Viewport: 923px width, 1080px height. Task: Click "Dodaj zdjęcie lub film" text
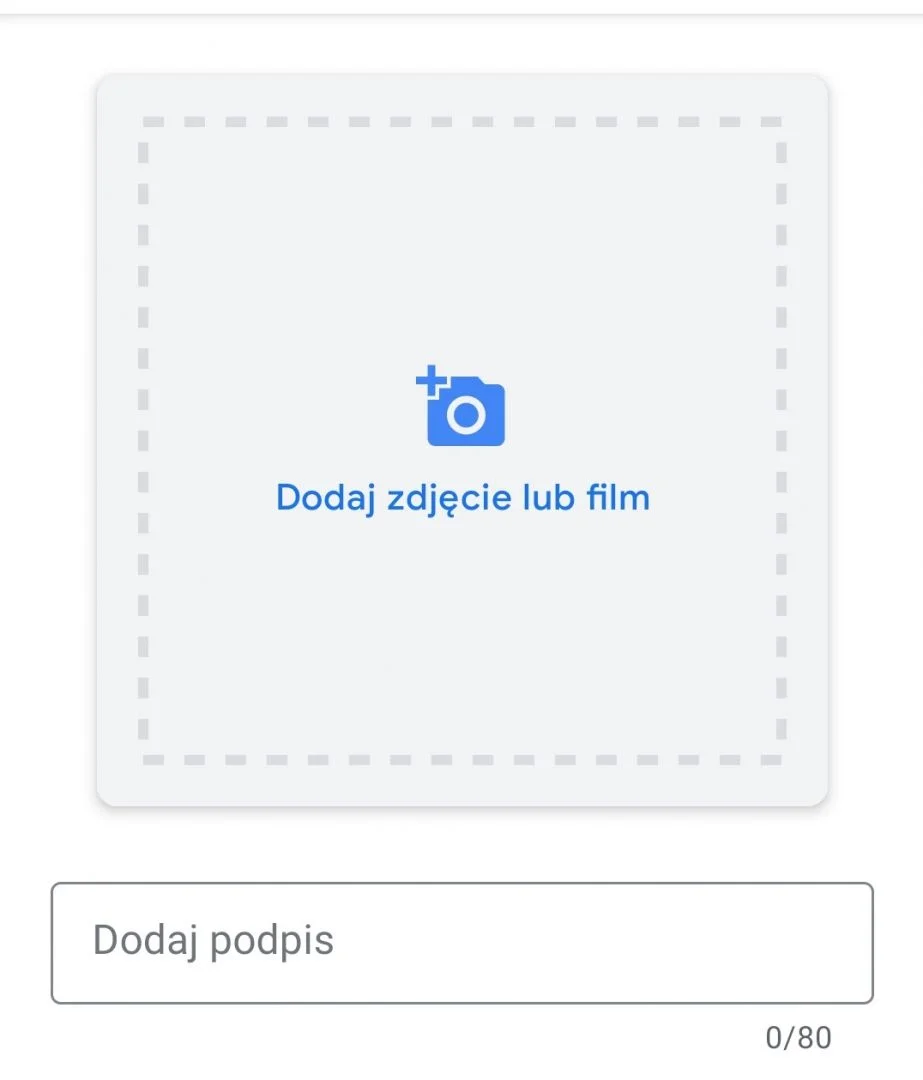(x=462, y=497)
